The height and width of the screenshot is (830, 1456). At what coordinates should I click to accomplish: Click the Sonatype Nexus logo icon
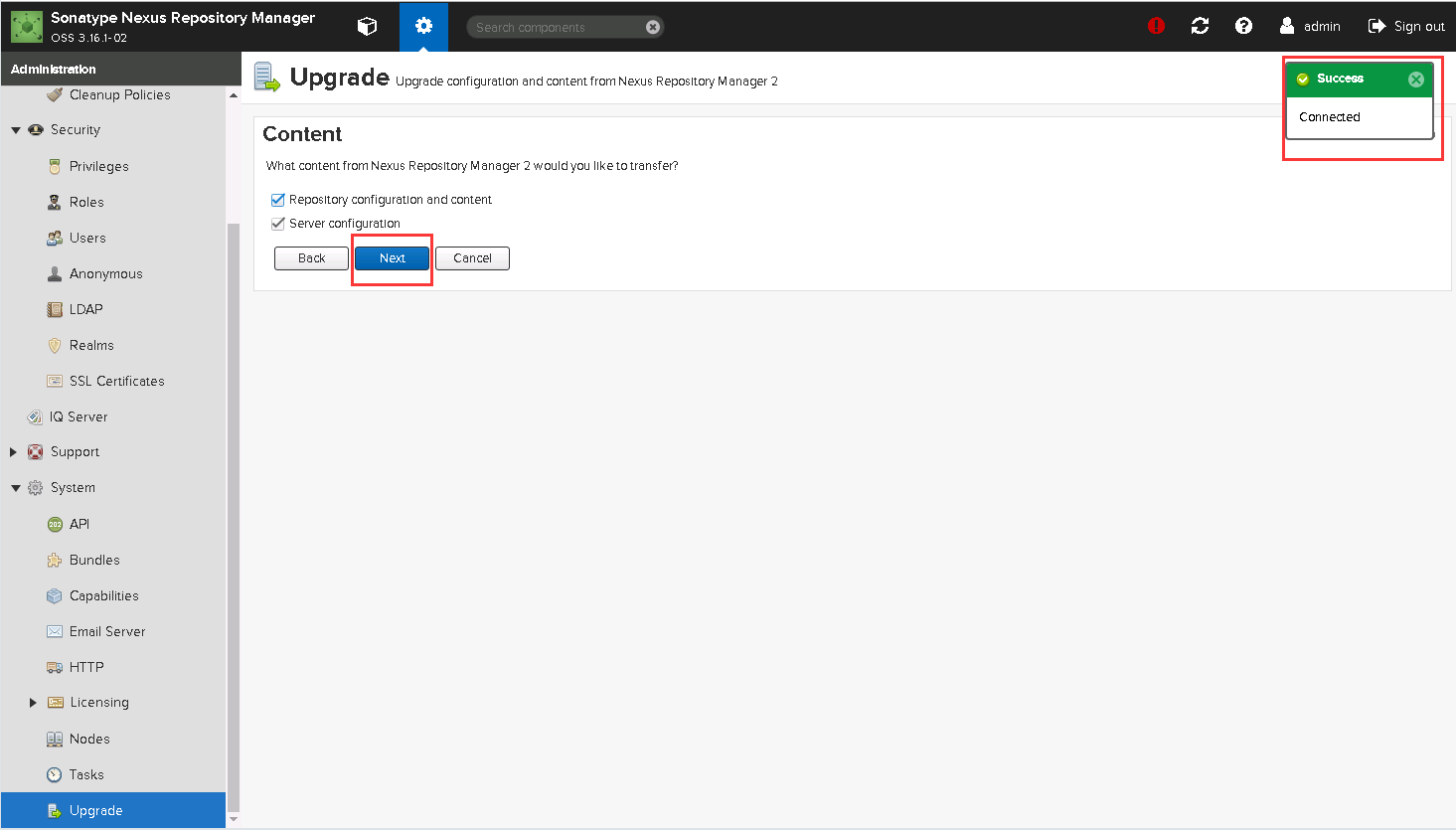(27, 27)
